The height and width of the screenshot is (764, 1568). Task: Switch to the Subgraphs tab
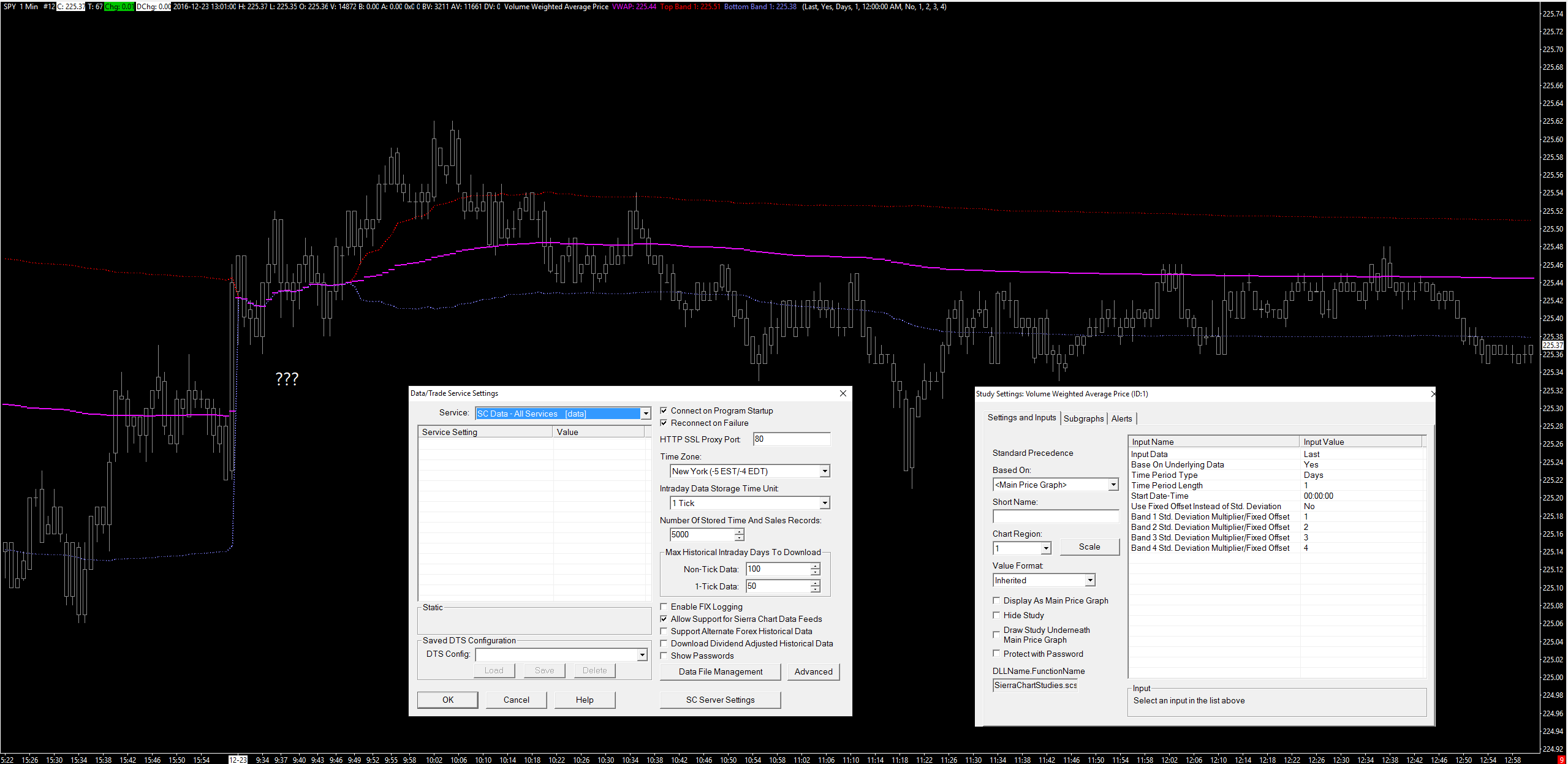point(1083,418)
